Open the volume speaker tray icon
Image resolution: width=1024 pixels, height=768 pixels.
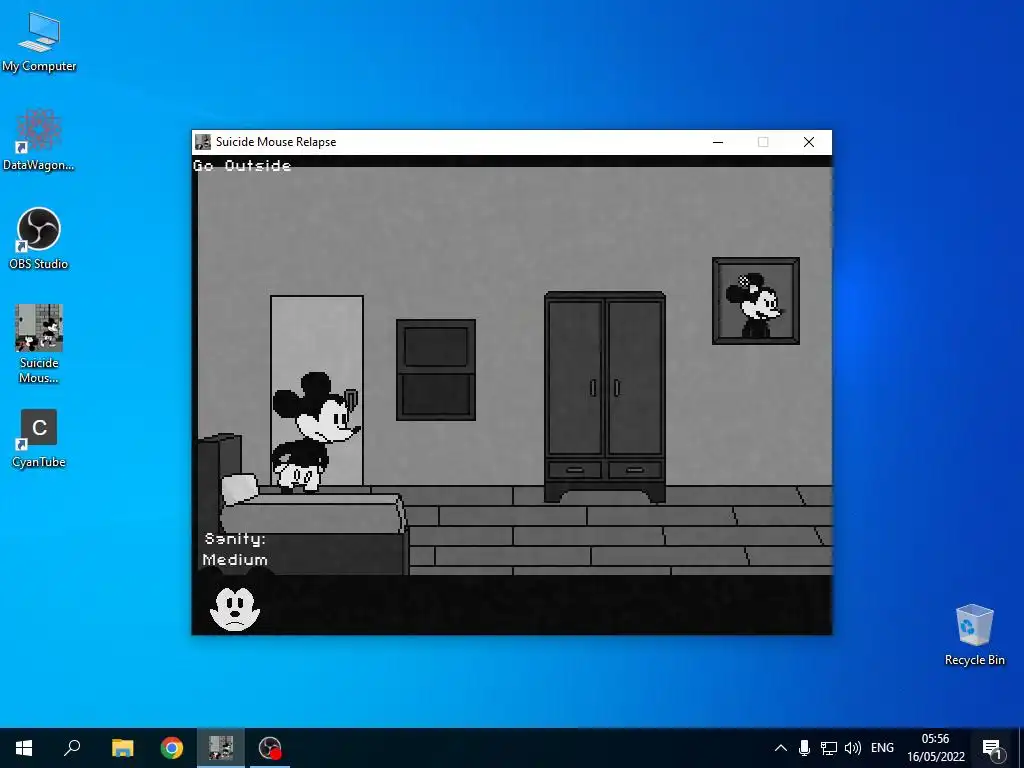tap(853, 748)
